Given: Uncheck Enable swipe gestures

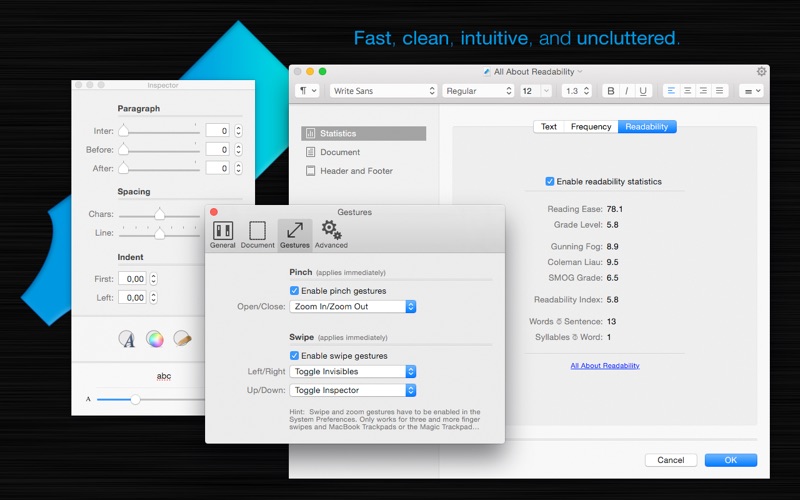Looking at the screenshot, I should point(294,356).
